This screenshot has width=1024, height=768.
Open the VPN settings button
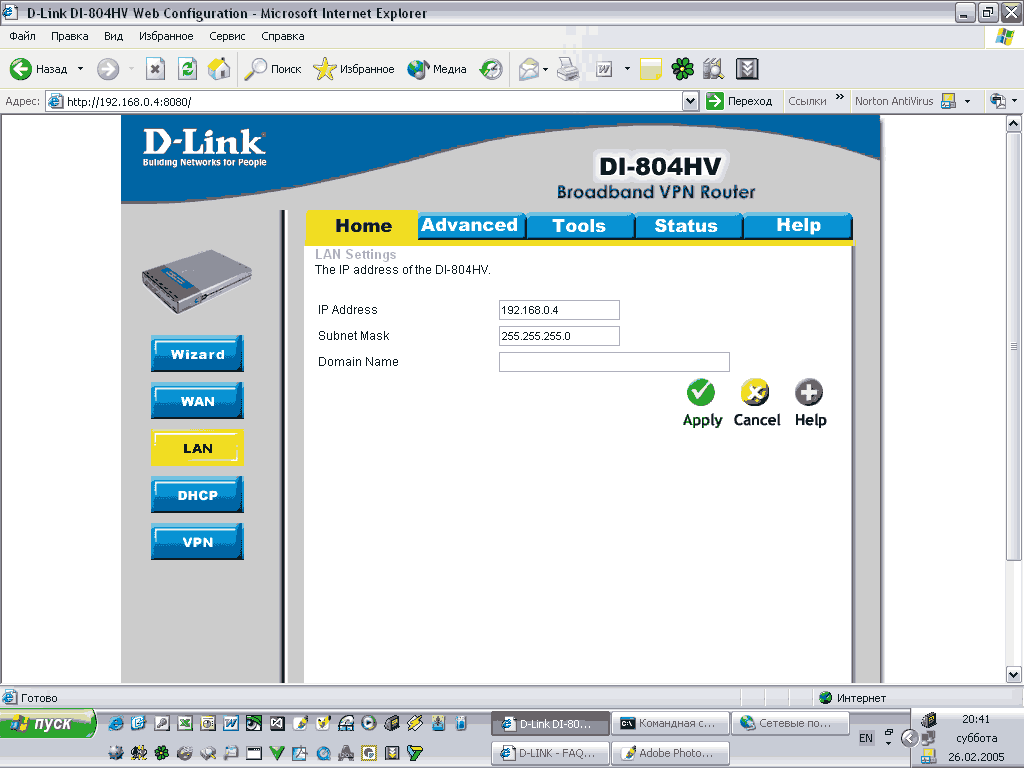(x=197, y=542)
